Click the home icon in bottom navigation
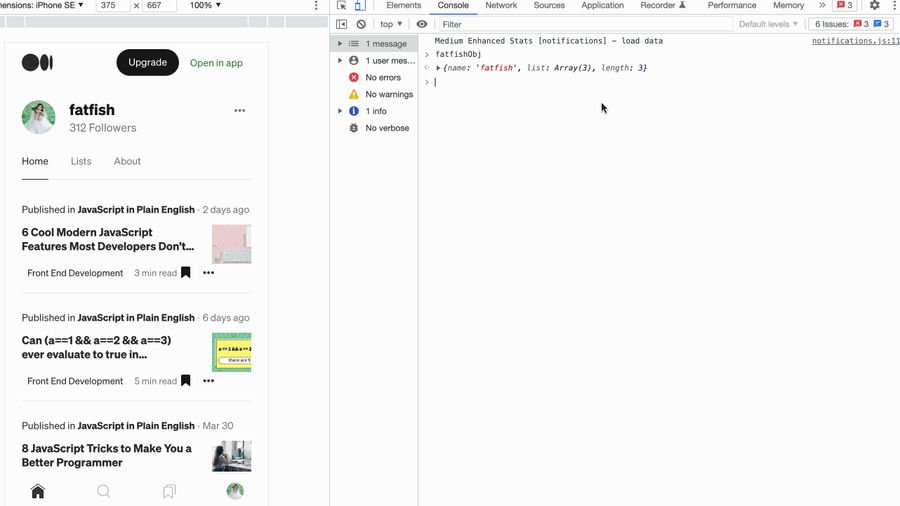Screen dimensions: 900x506 pos(38,491)
